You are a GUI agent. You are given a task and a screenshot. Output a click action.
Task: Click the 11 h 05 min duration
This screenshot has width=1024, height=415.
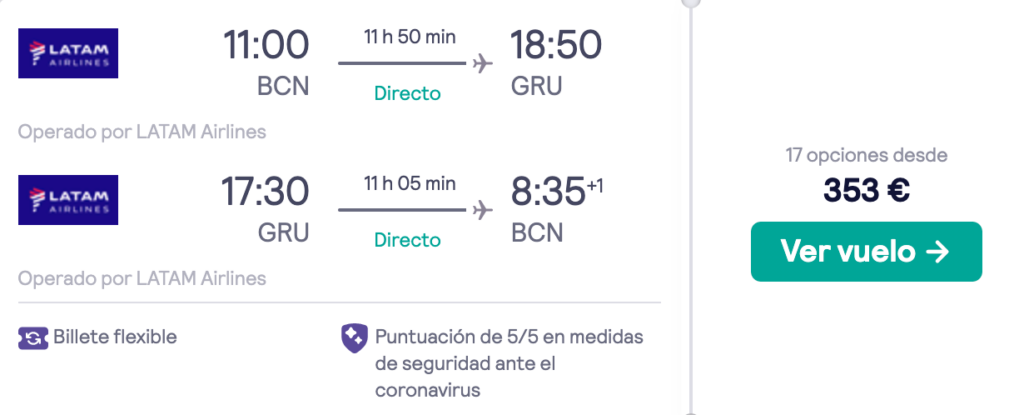point(410,183)
